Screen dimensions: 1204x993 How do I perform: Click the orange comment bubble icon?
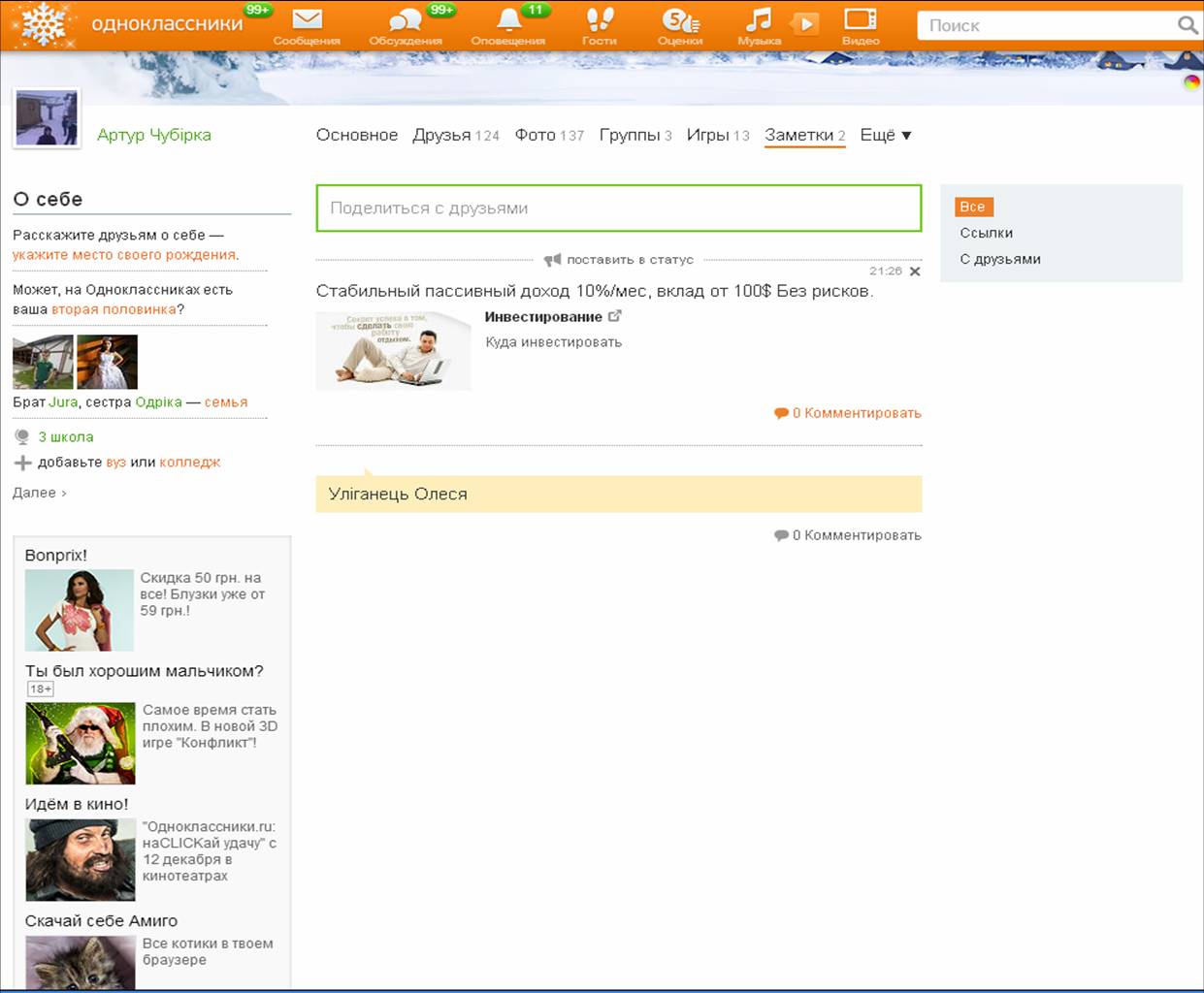781,413
